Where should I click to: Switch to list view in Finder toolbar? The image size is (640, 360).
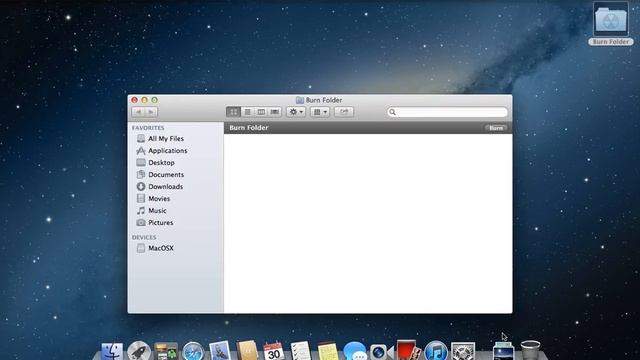click(247, 112)
